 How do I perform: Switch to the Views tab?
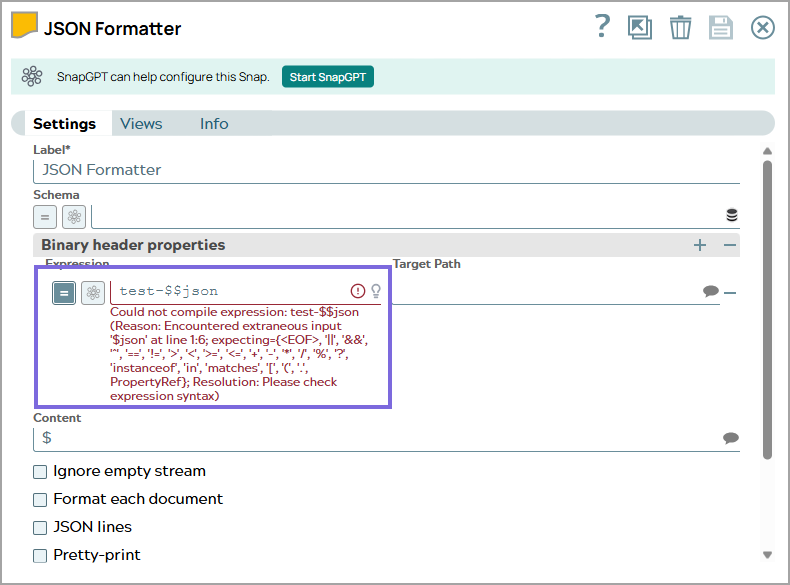[x=141, y=124]
